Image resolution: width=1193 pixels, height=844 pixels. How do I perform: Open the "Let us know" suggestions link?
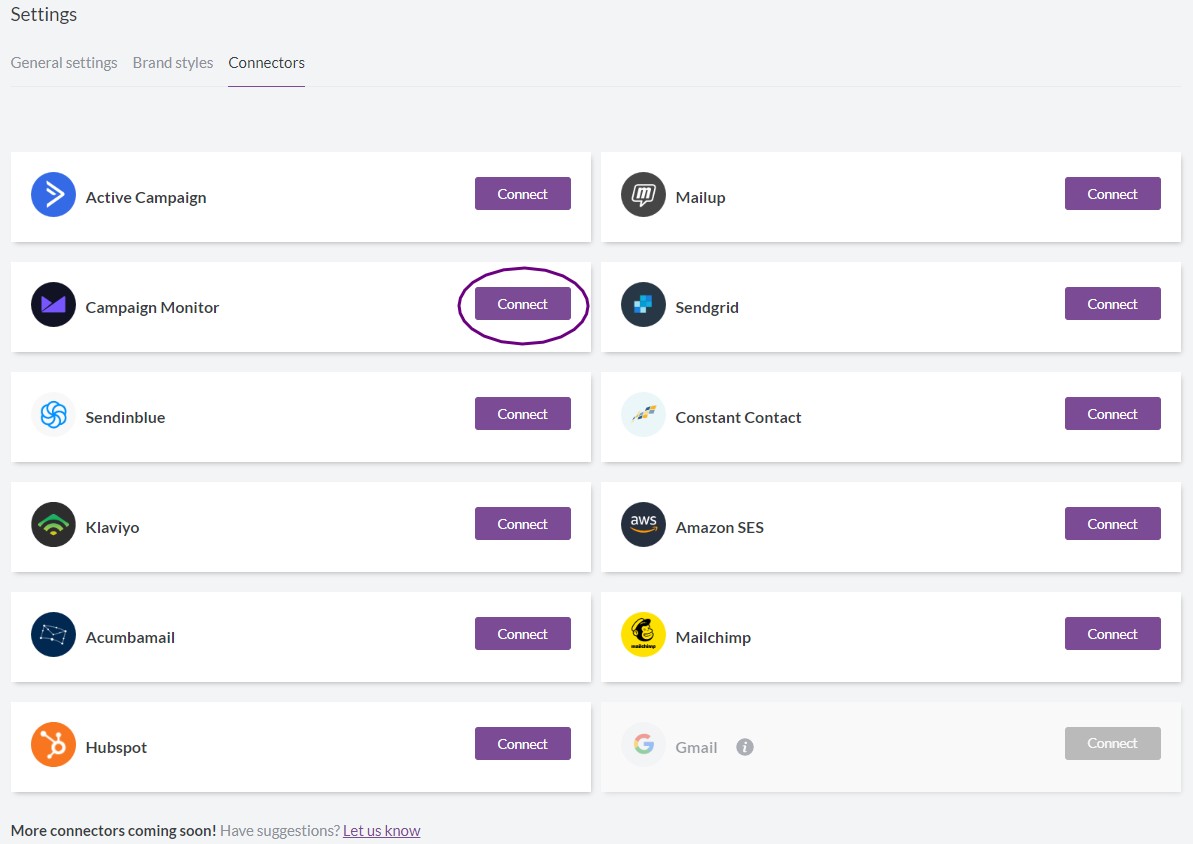(381, 830)
